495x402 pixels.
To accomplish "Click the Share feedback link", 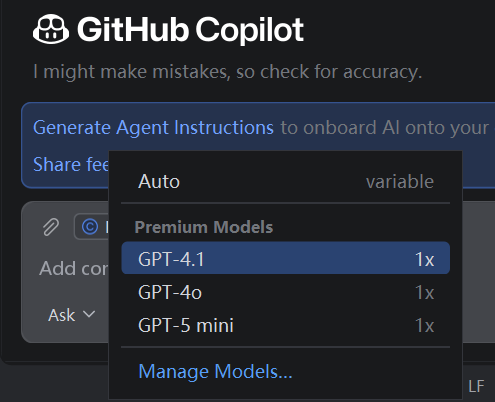I will tap(71, 165).
